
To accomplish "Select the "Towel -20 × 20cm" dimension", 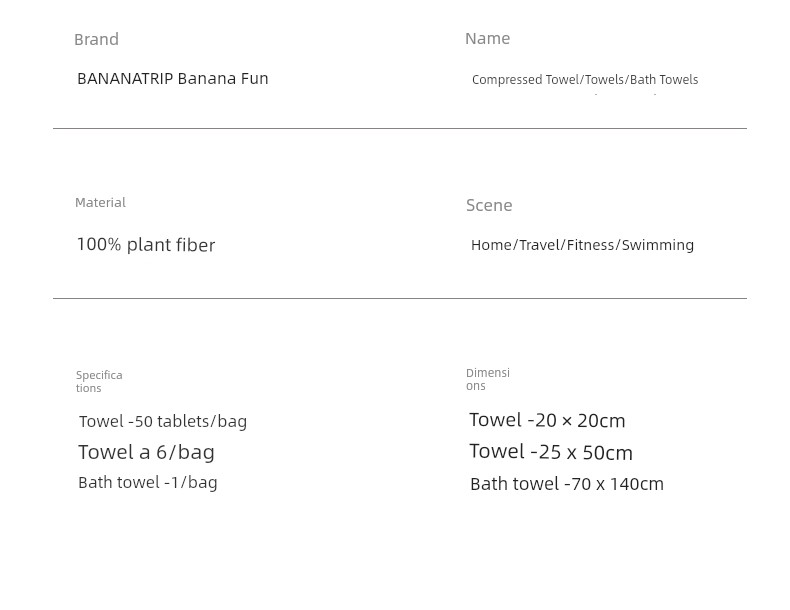I will click(x=547, y=421).
